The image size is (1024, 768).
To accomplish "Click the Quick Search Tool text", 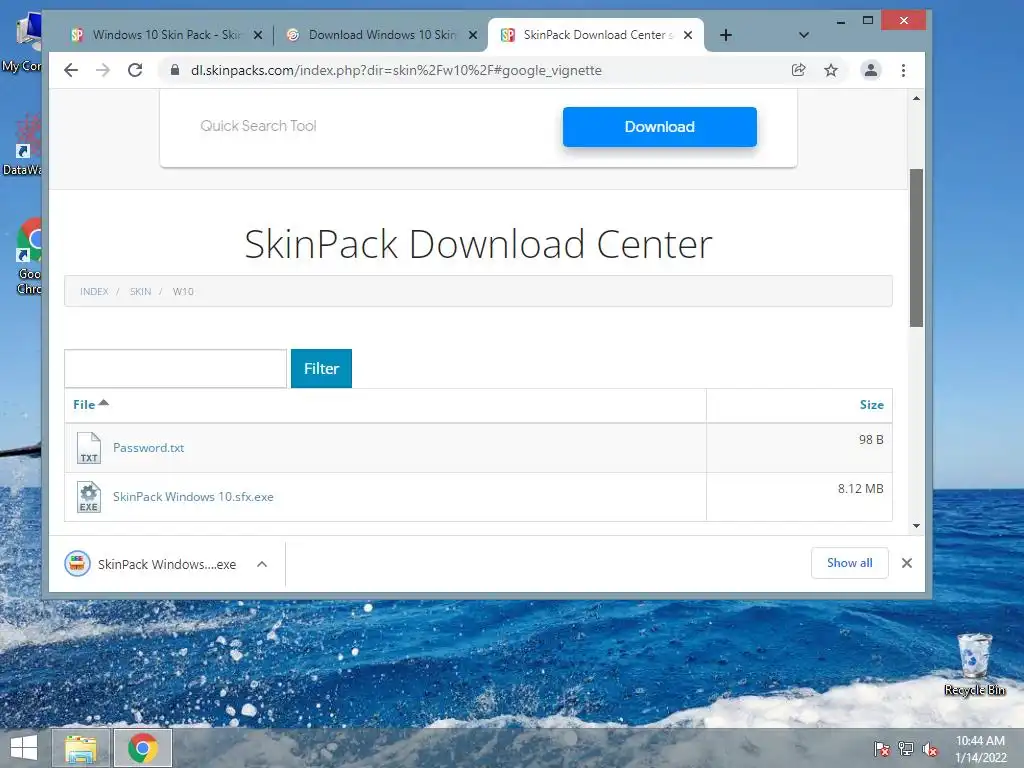I will coord(258,125).
